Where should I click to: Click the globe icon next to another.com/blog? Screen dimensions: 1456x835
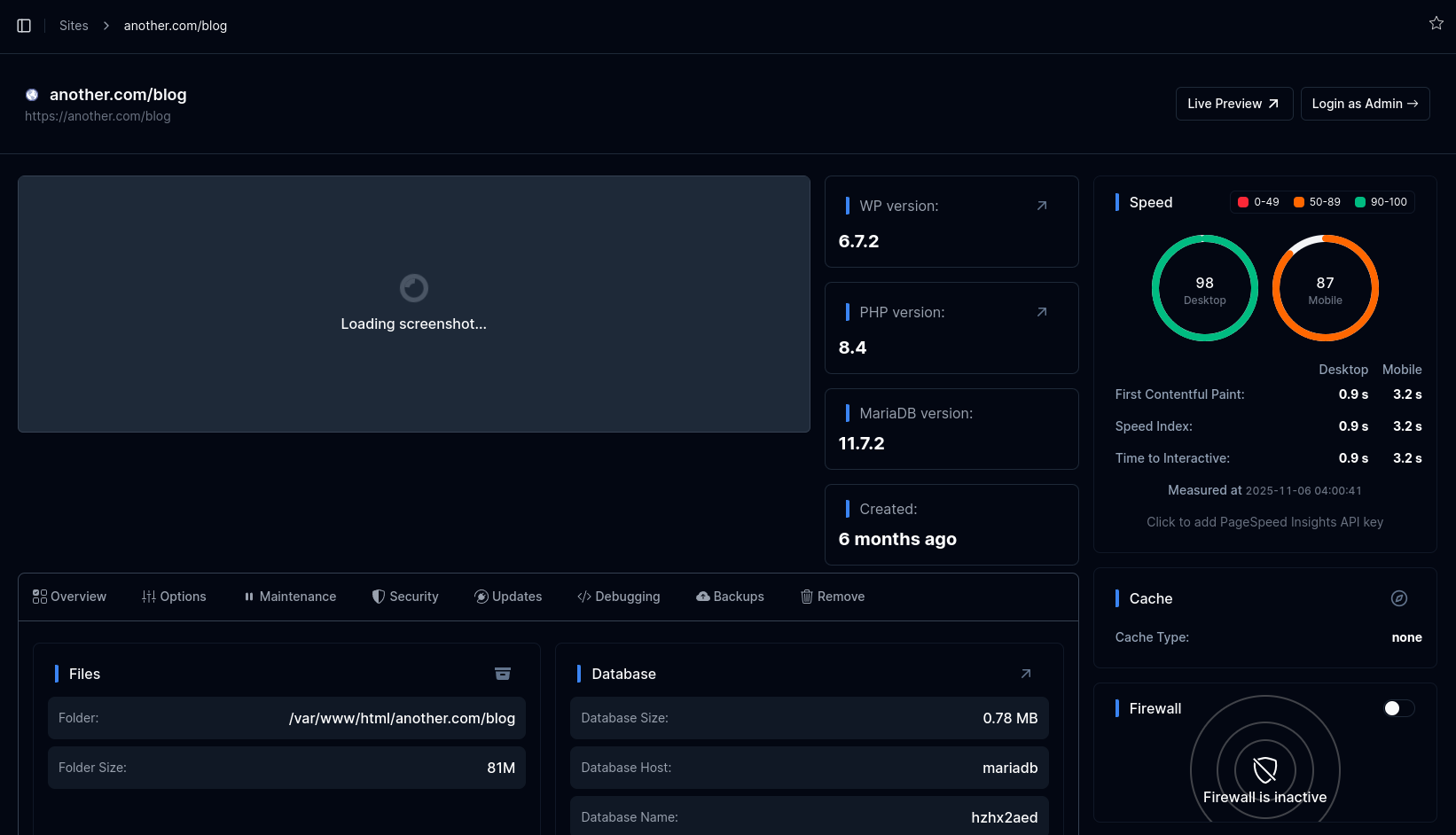pyautogui.click(x=32, y=94)
